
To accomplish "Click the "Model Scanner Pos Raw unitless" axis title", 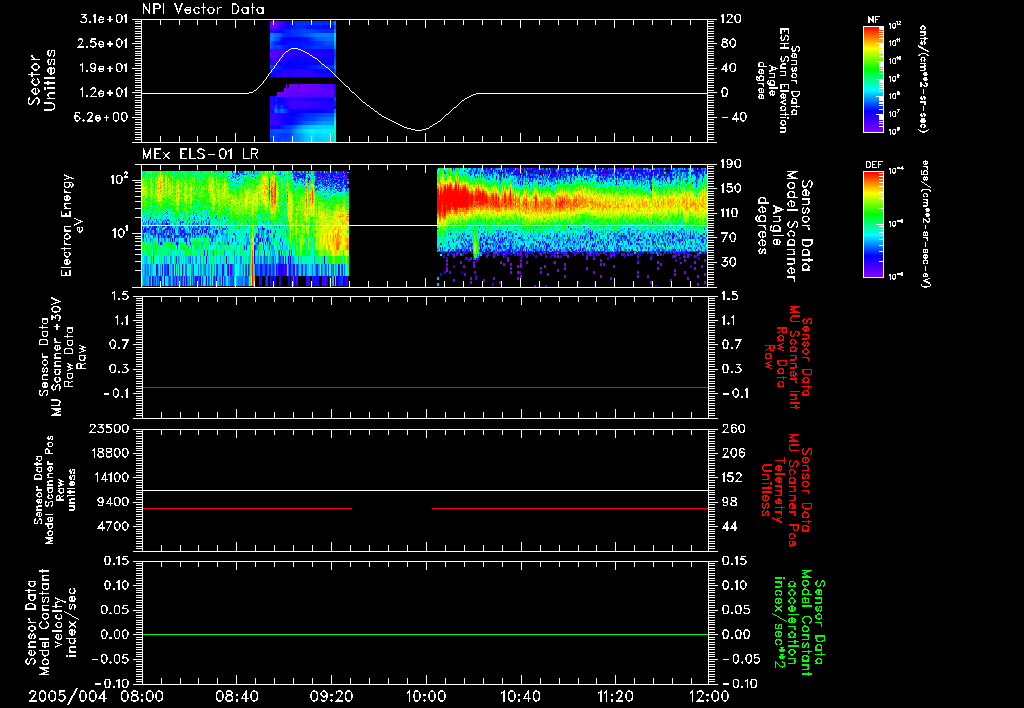I will point(54,490).
